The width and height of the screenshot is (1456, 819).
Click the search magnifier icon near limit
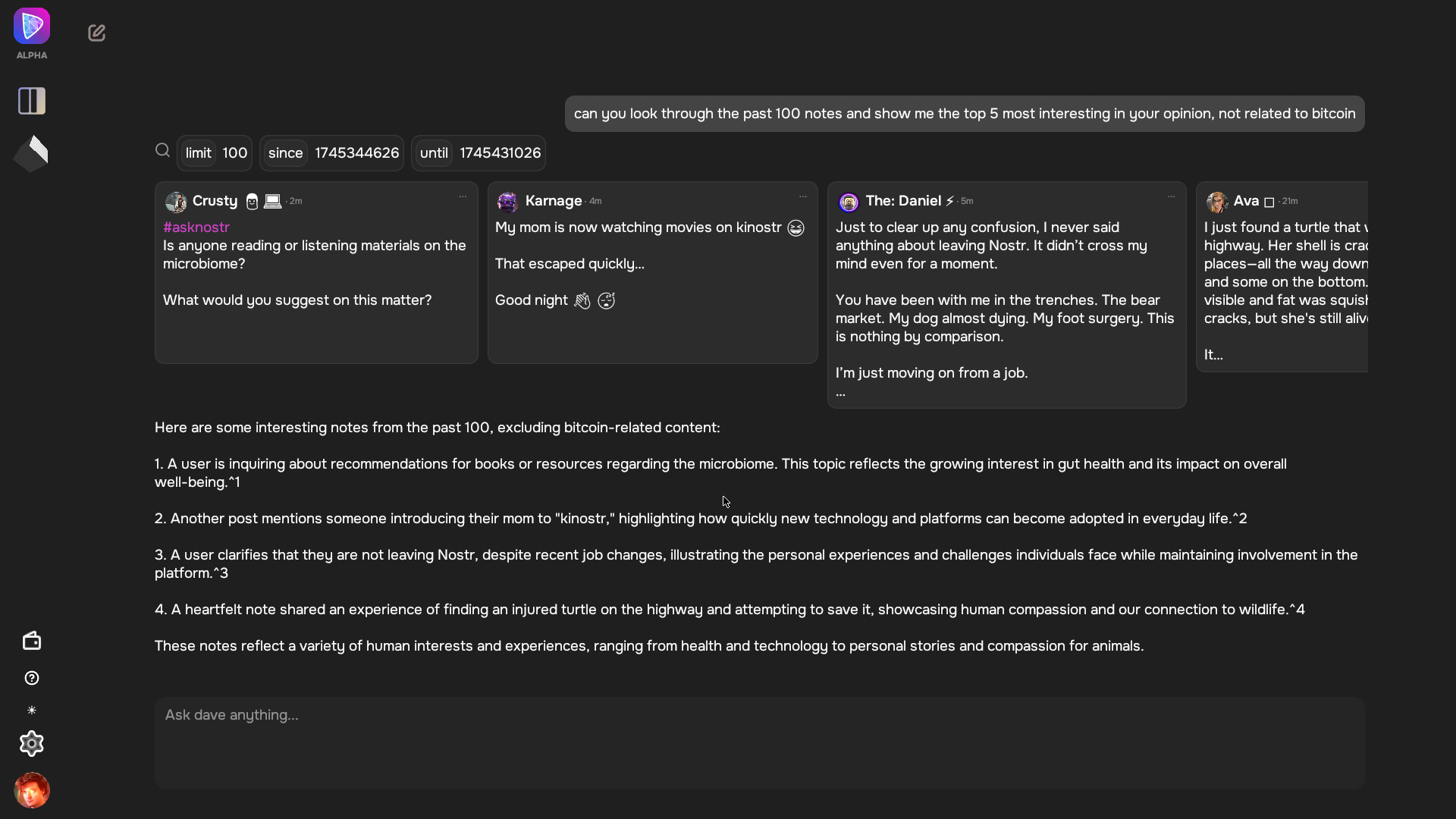(162, 151)
